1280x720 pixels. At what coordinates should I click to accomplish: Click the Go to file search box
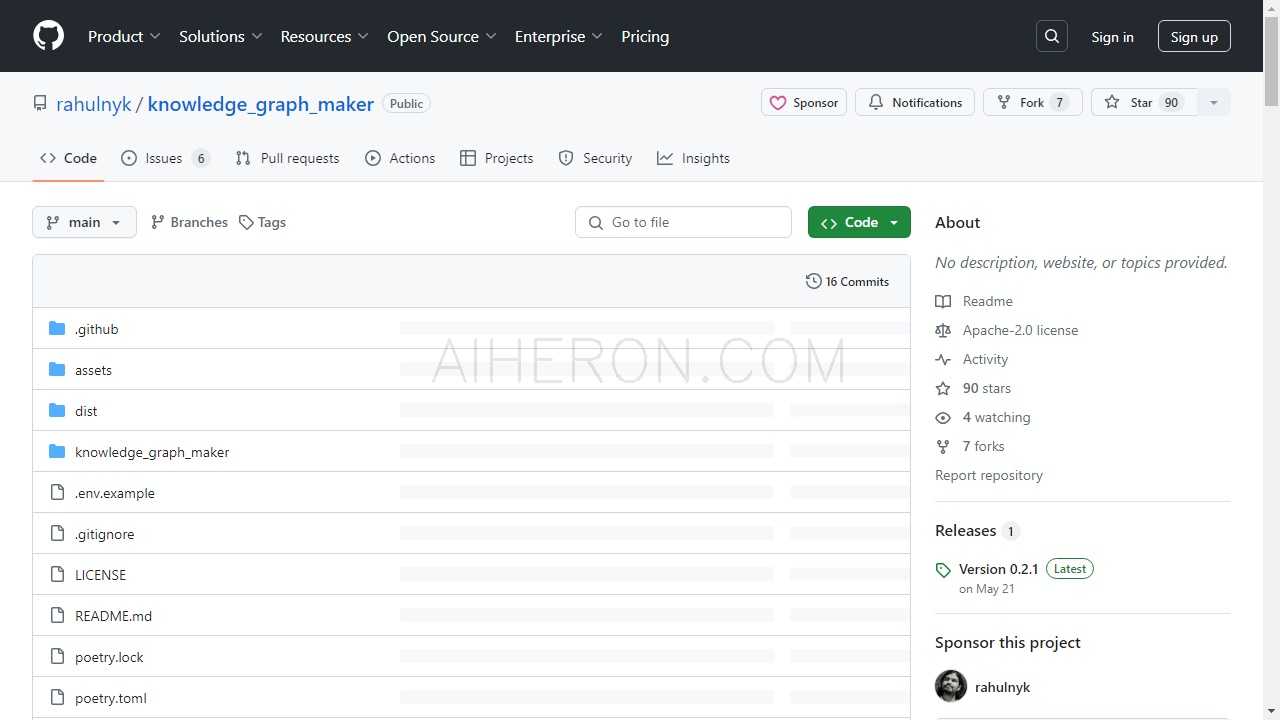pyautogui.click(x=683, y=221)
